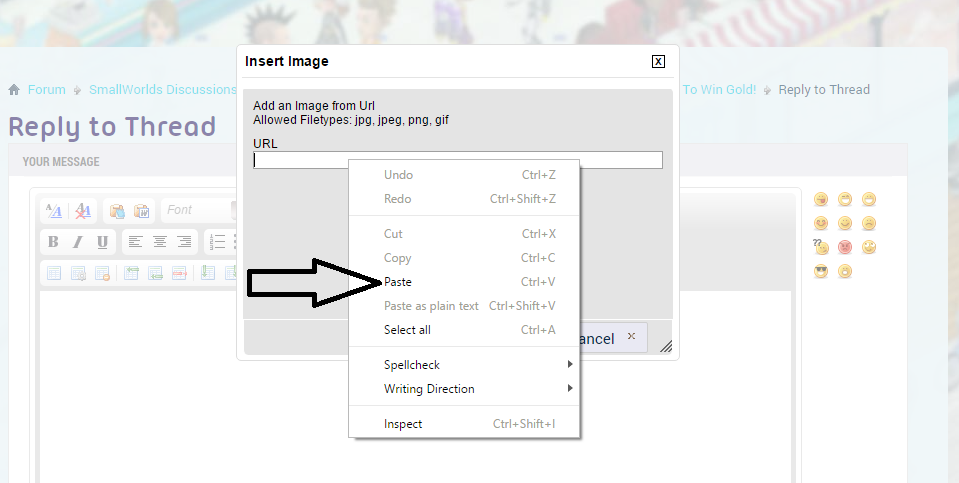Click the Remove Format icon with red X
959x483 pixels.
83,211
